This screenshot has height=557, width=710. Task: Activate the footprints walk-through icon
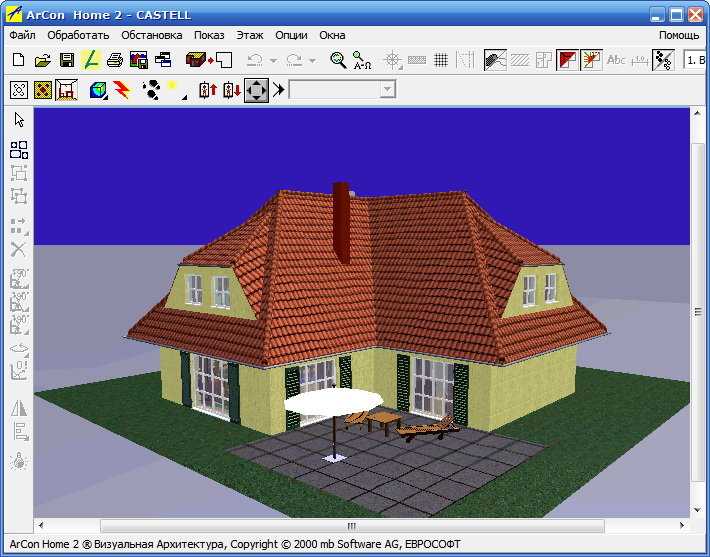pos(151,90)
